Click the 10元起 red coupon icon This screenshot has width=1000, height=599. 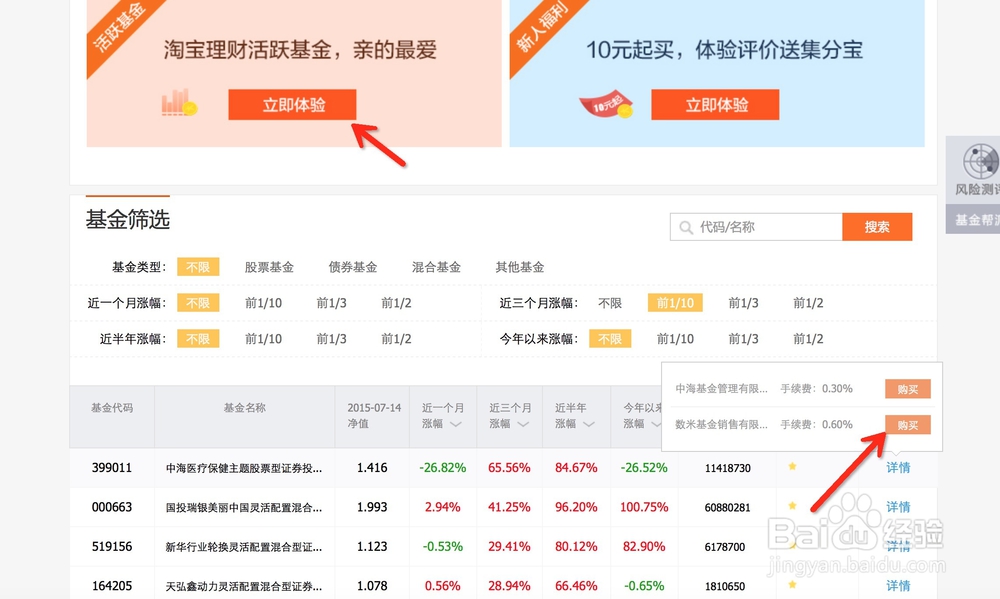click(607, 105)
